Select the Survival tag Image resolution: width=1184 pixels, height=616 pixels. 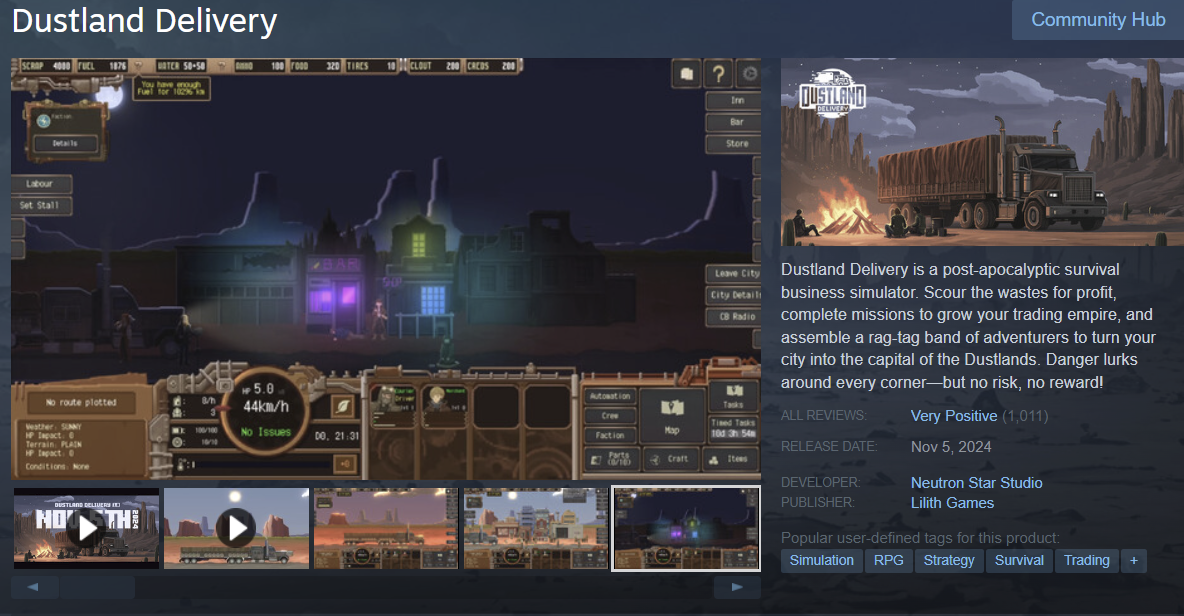pyautogui.click(x=1019, y=560)
